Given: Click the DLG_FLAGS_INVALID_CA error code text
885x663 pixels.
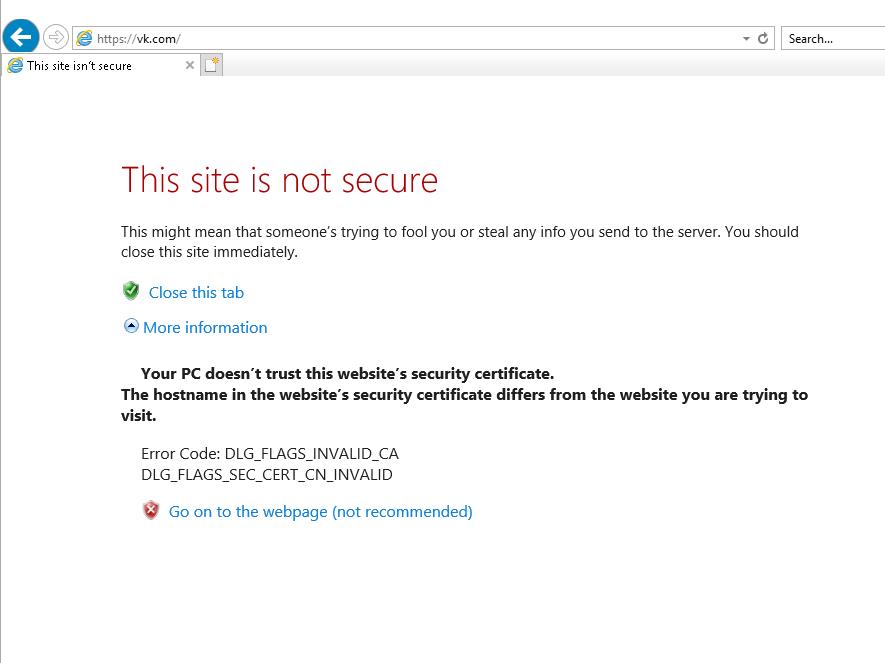Looking at the screenshot, I should coord(312,454).
